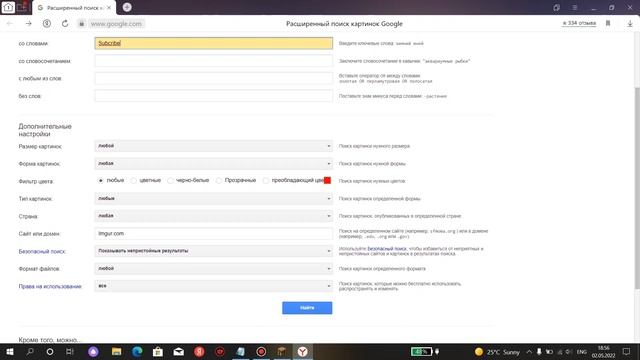
Task: Click the www.google.com address bar
Action: (x=116, y=24)
